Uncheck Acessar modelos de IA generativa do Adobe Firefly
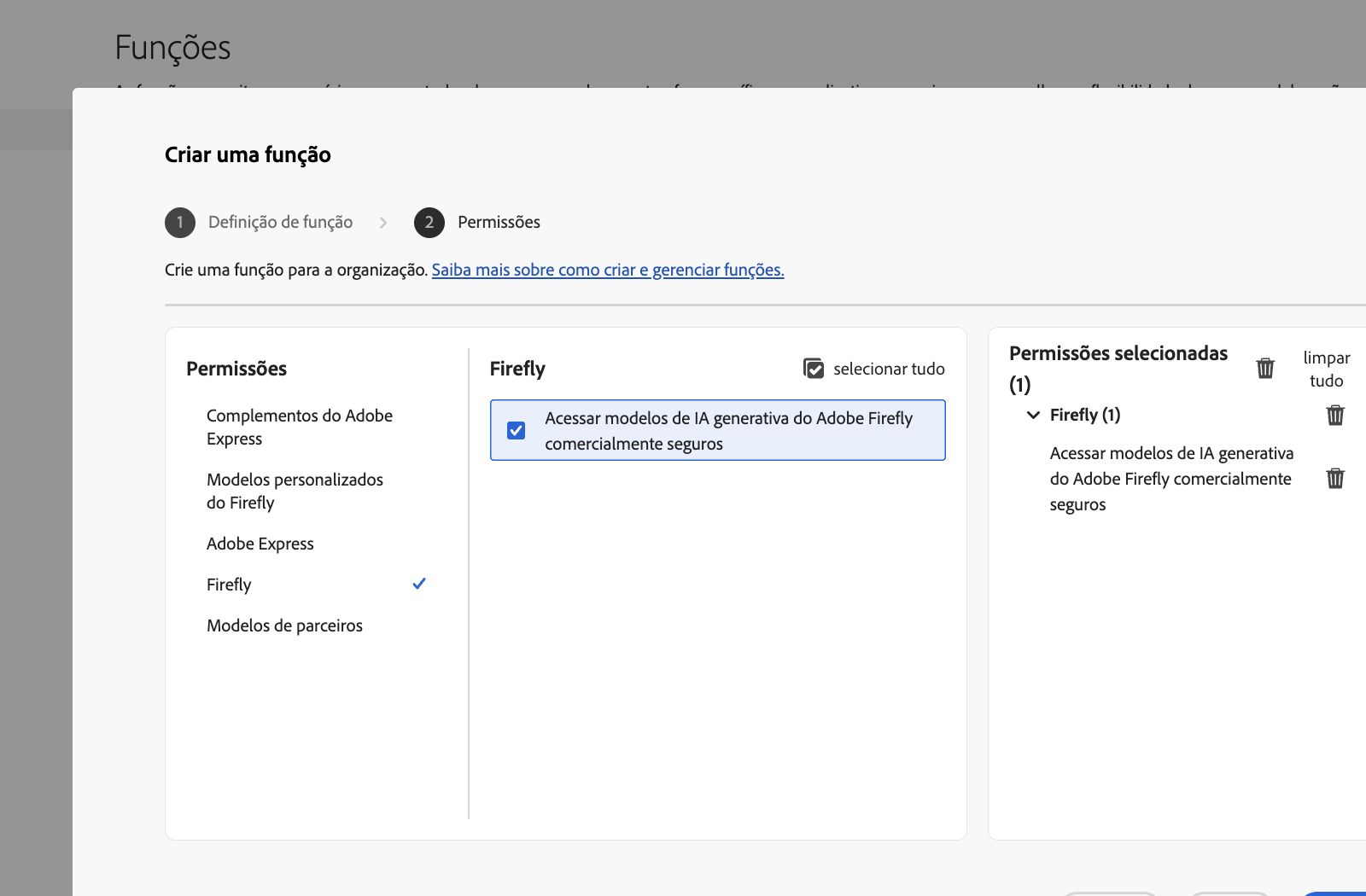1366x896 pixels. point(516,430)
